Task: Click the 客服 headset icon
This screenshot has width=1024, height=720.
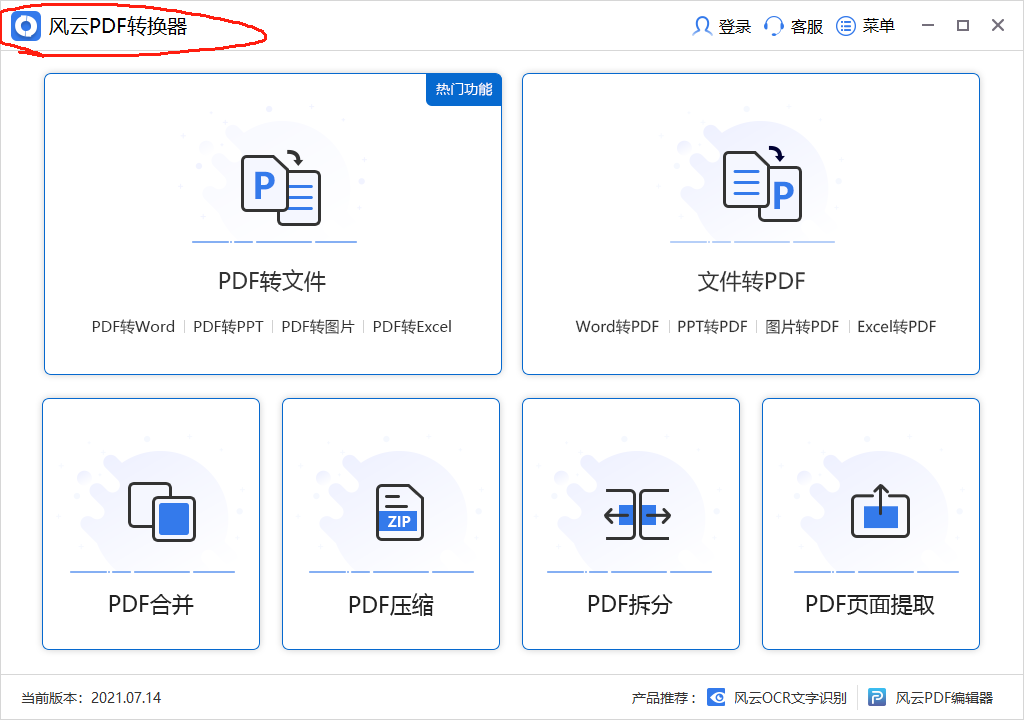Action: tap(774, 26)
